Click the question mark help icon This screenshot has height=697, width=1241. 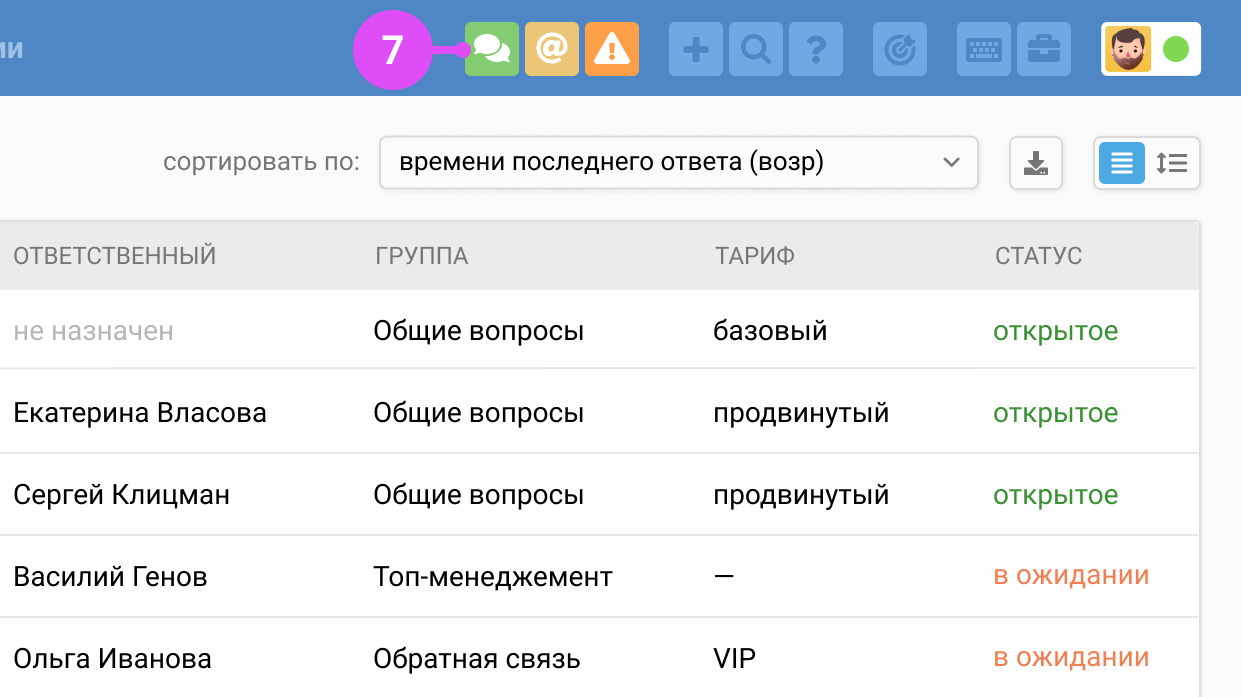tap(815, 48)
